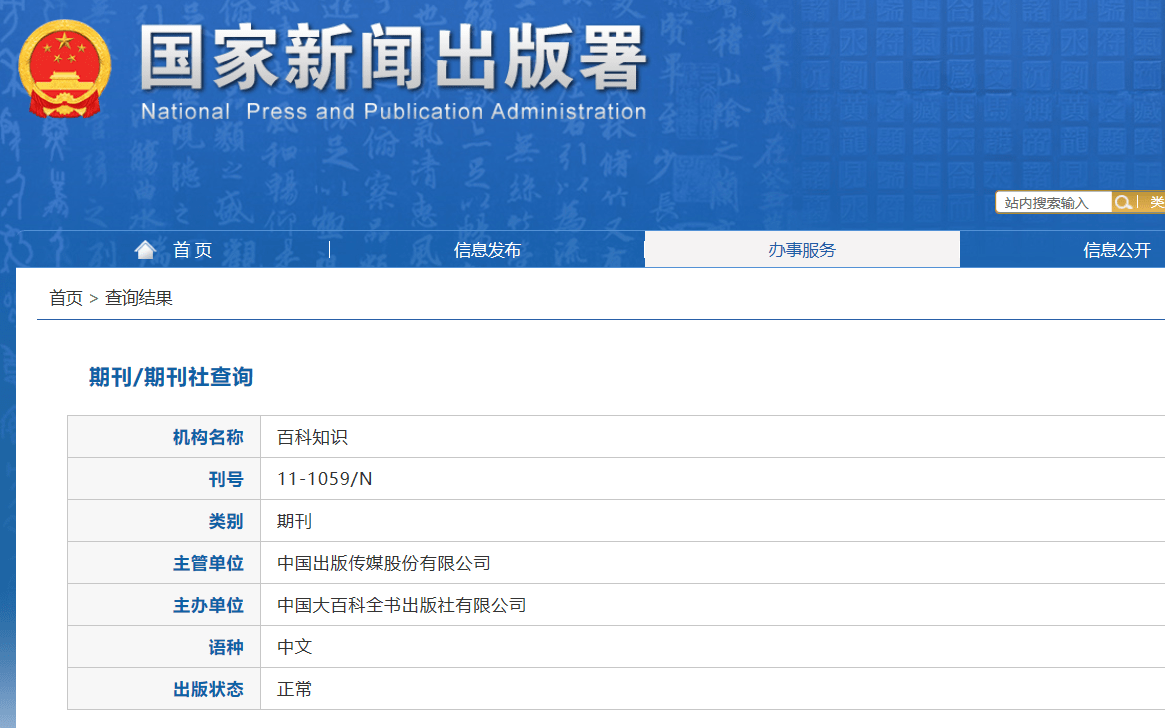Click 中国大百科全书出版社有限公司 text
This screenshot has width=1165, height=728.
tap(401, 604)
